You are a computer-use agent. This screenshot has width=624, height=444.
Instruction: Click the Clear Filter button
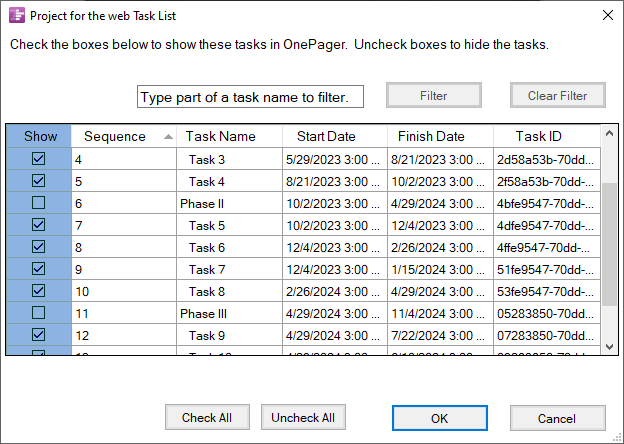click(x=558, y=95)
